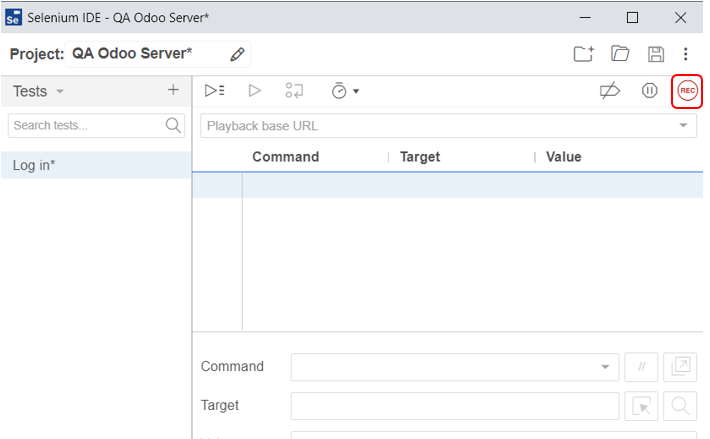
Task: Create new project icon
Action: click(583, 54)
